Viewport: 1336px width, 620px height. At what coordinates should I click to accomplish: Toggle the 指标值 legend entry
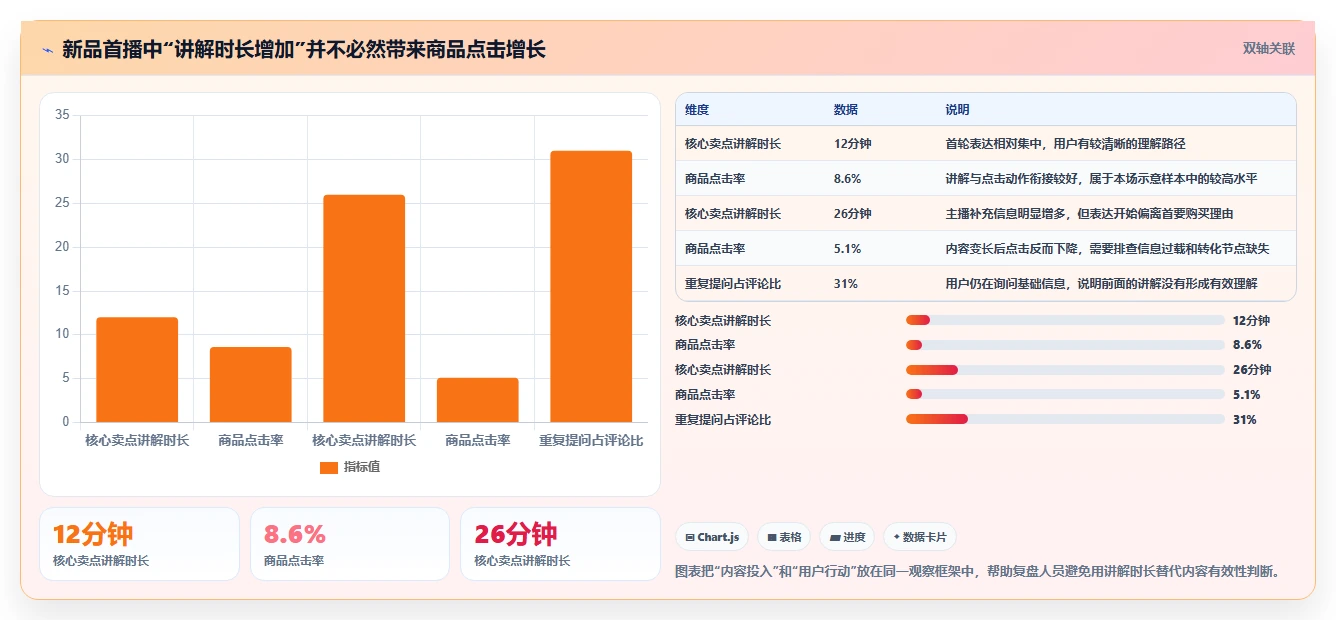pos(350,467)
